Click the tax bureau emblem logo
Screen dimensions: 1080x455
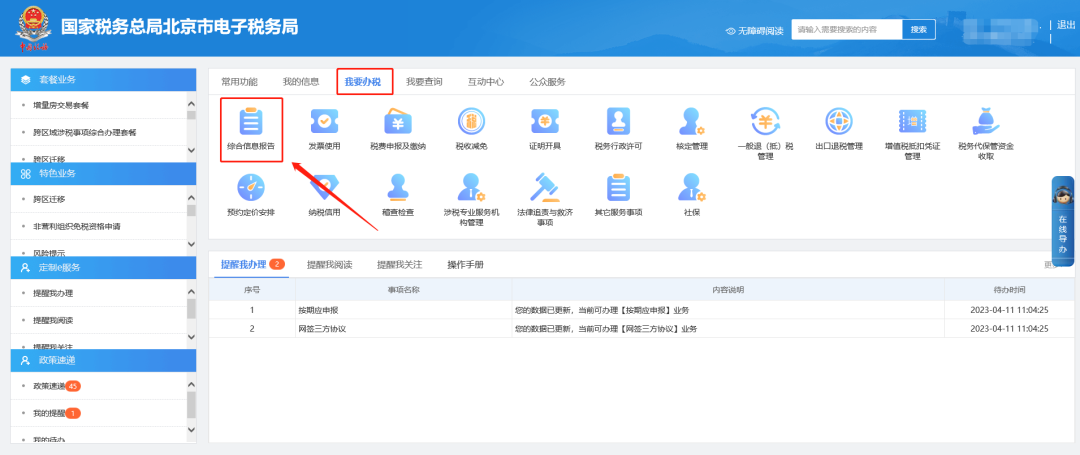tap(33, 28)
